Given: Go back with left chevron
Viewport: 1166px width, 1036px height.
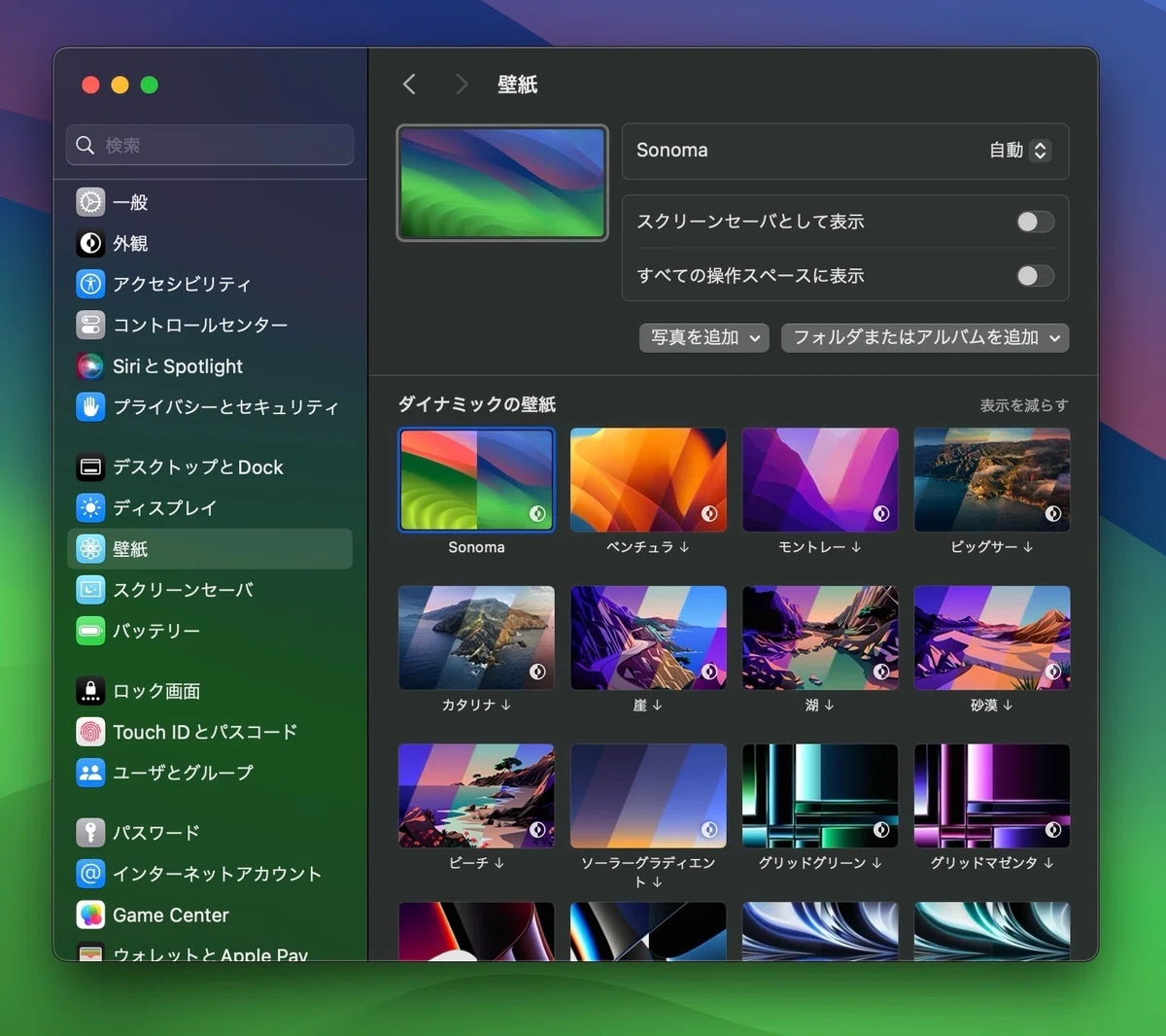Looking at the screenshot, I should pos(409,85).
